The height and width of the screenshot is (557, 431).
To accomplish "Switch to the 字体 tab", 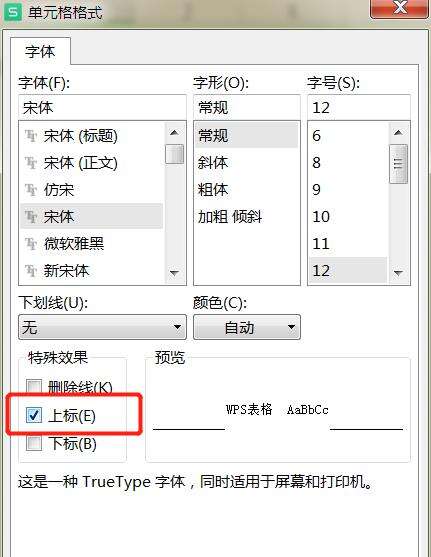I will click(40, 52).
